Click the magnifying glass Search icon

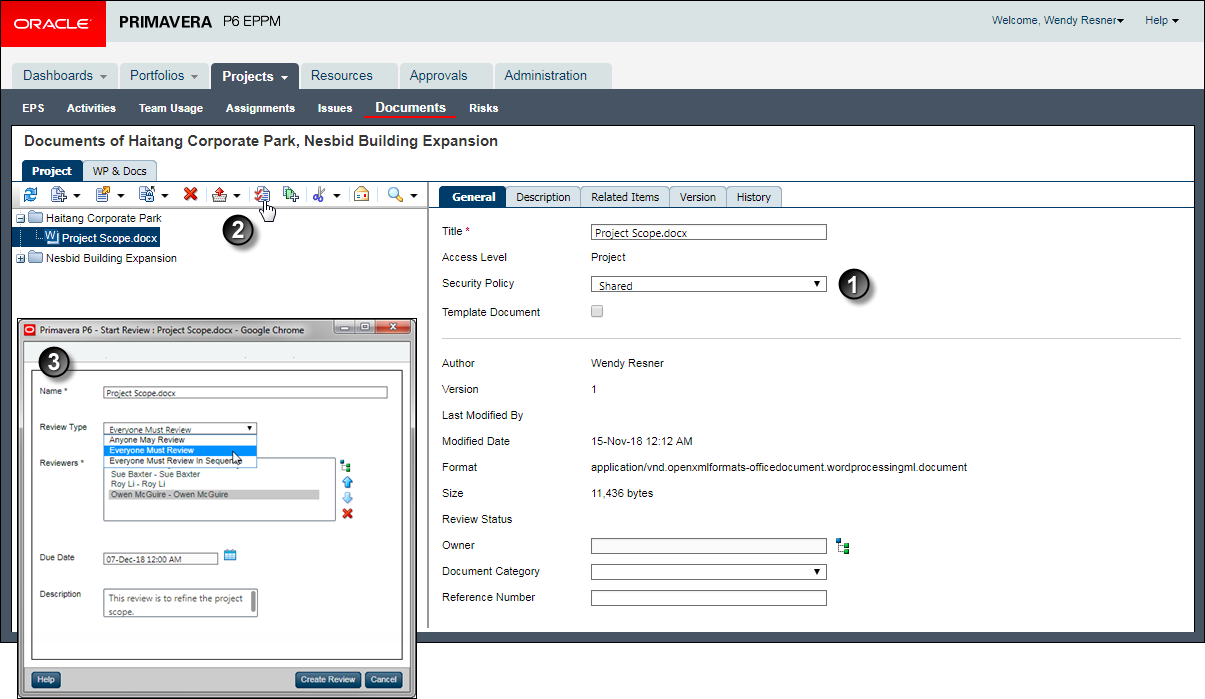click(395, 195)
